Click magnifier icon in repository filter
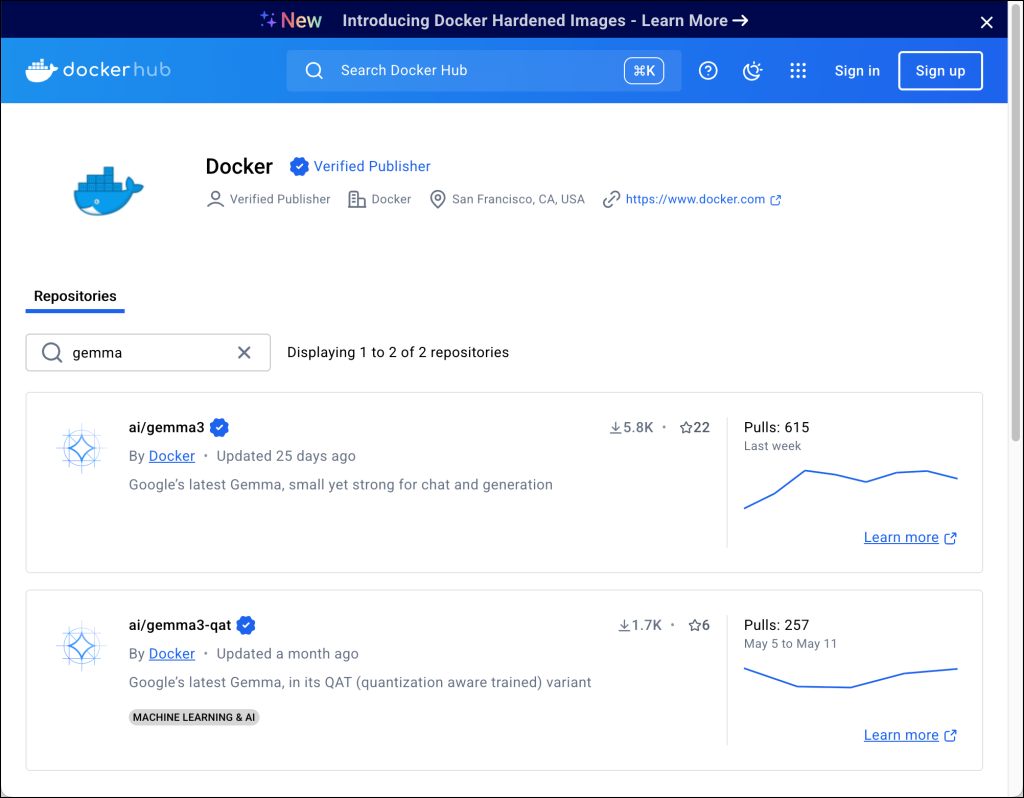 [x=52, y=353]
